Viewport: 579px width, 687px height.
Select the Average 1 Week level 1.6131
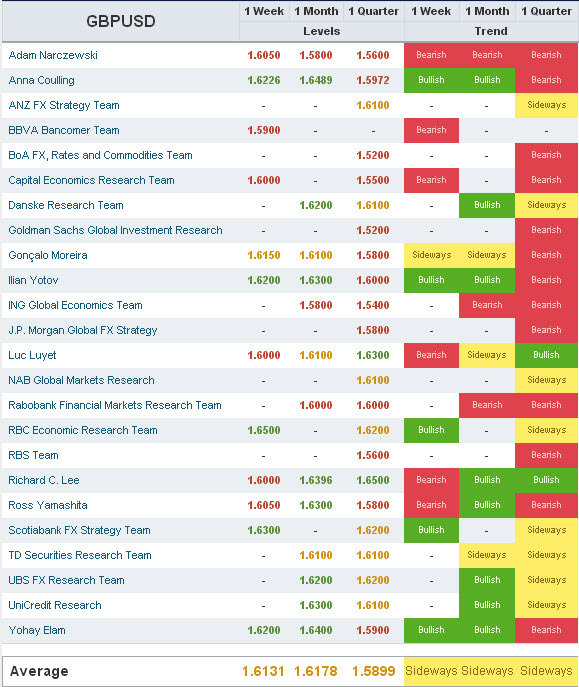point(263,671)
